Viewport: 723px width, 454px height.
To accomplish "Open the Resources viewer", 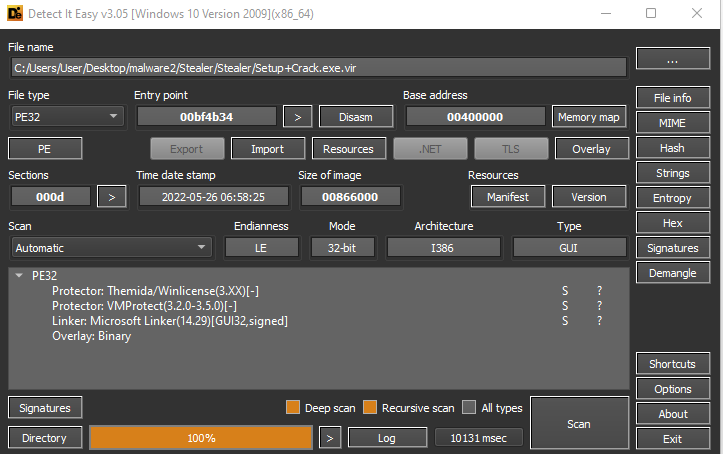I will (349, 148).
